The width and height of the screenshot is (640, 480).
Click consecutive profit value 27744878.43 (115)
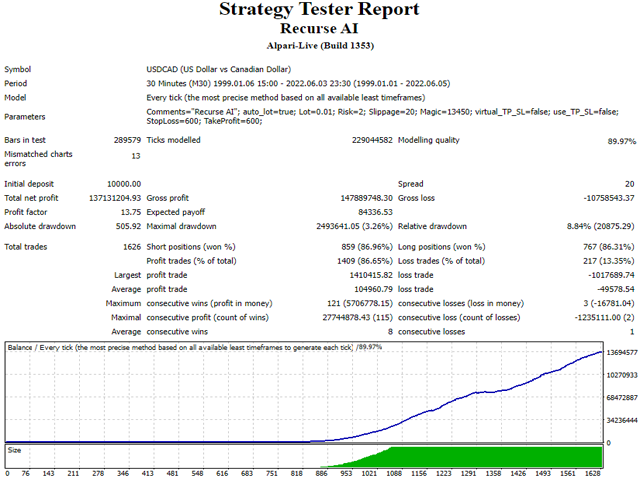coord(357,318)
